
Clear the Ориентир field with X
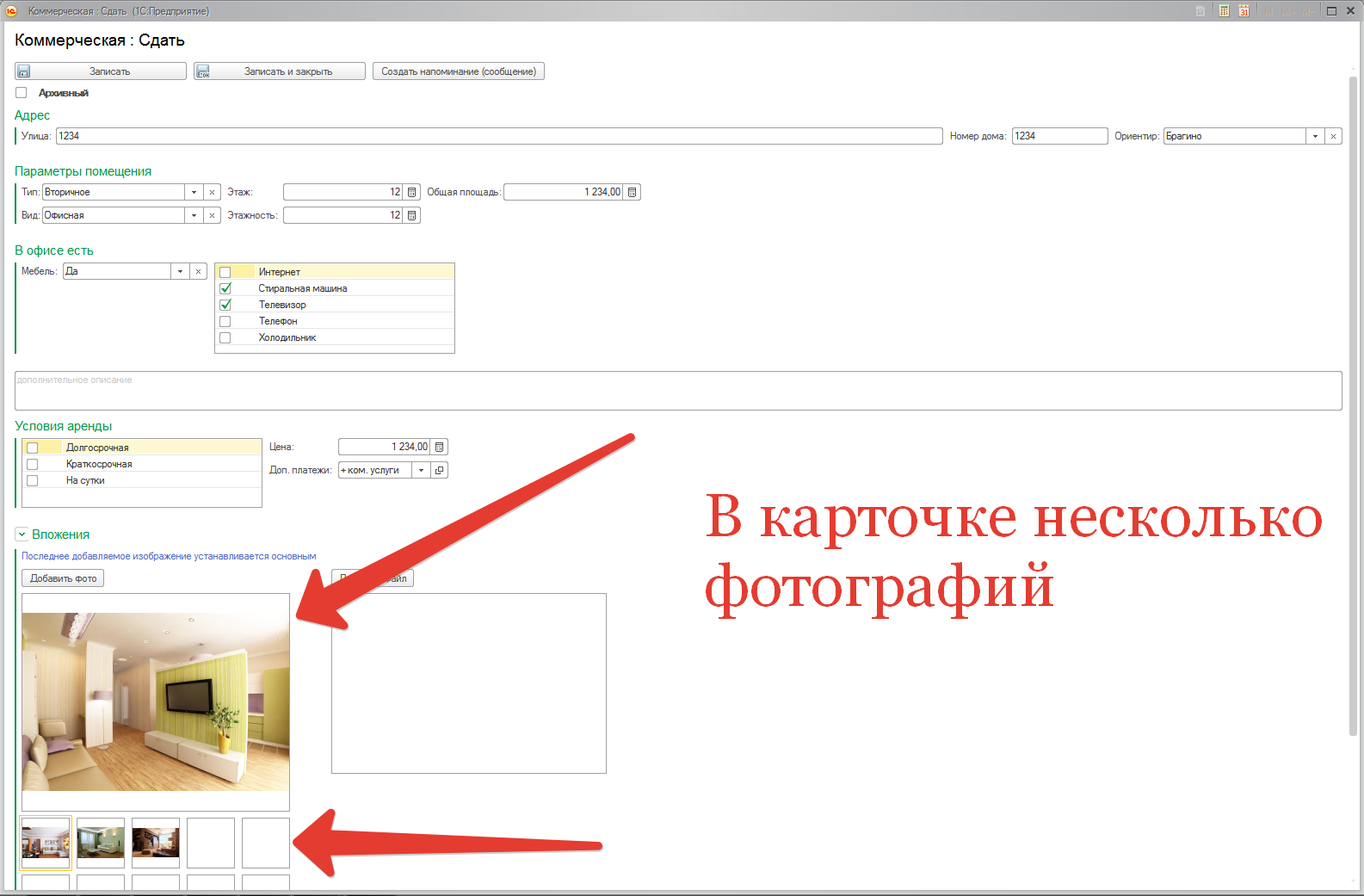(x=1333, y=136)
